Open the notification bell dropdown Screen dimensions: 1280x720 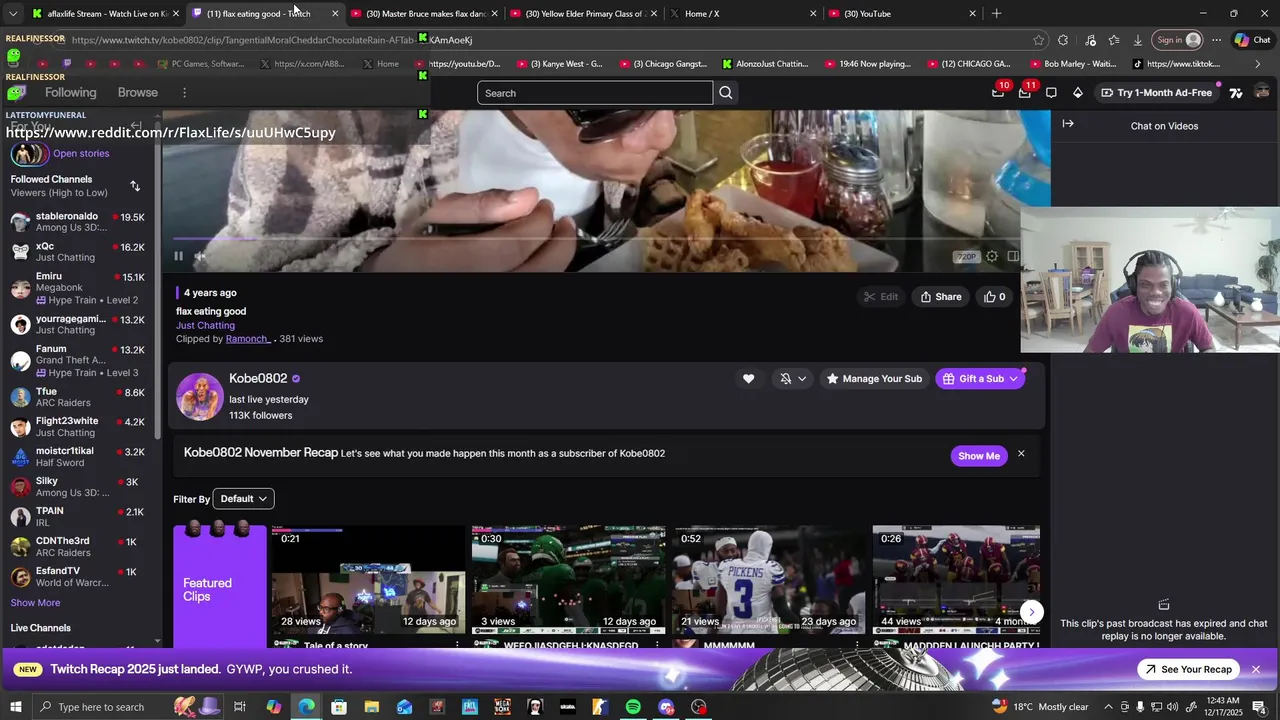(x=793, y=379)
